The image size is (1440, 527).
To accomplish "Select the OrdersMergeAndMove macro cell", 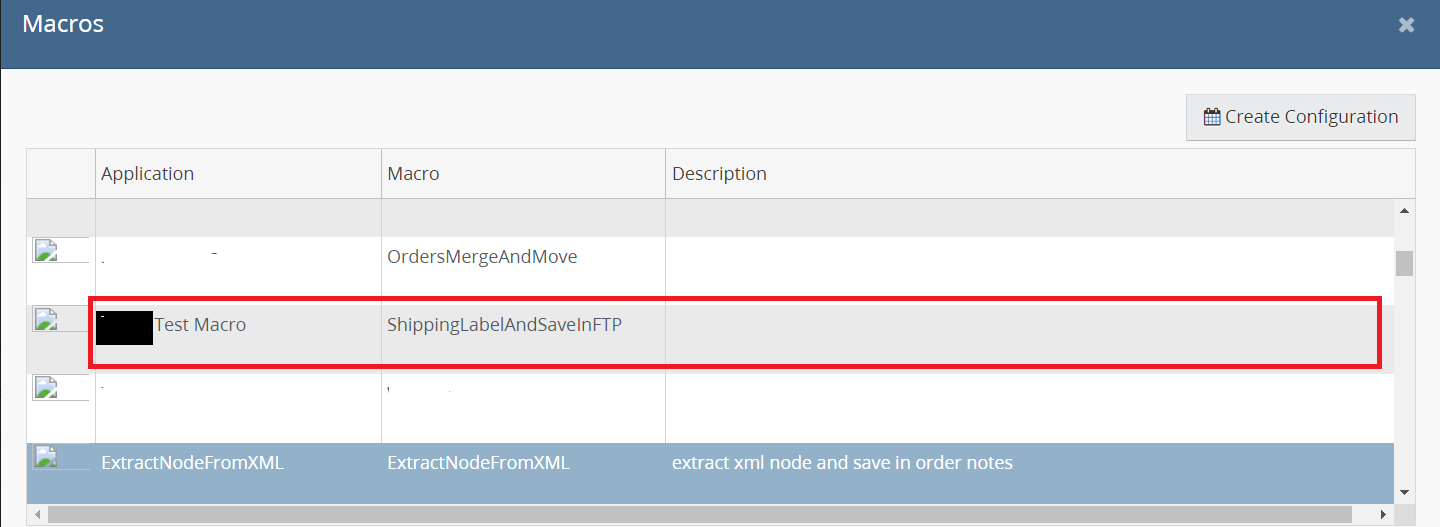I will pyautogui.click(x=482, y=257).
